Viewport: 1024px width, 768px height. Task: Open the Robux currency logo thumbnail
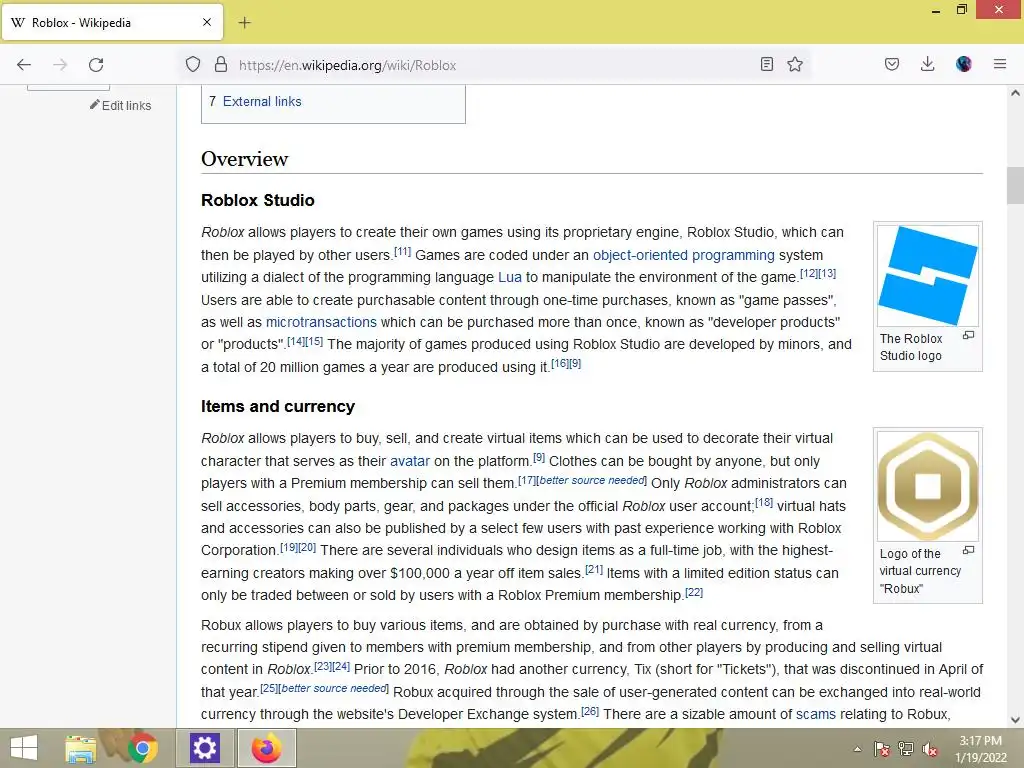[x=927, y=486]
